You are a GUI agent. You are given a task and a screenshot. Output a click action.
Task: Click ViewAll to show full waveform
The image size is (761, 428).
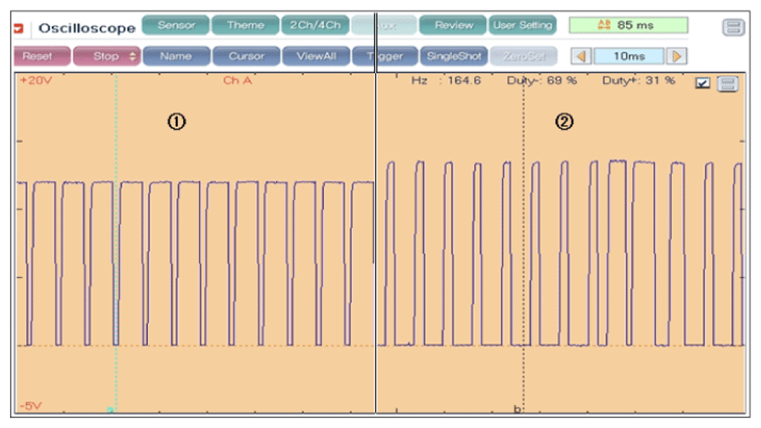click(314, 56)
